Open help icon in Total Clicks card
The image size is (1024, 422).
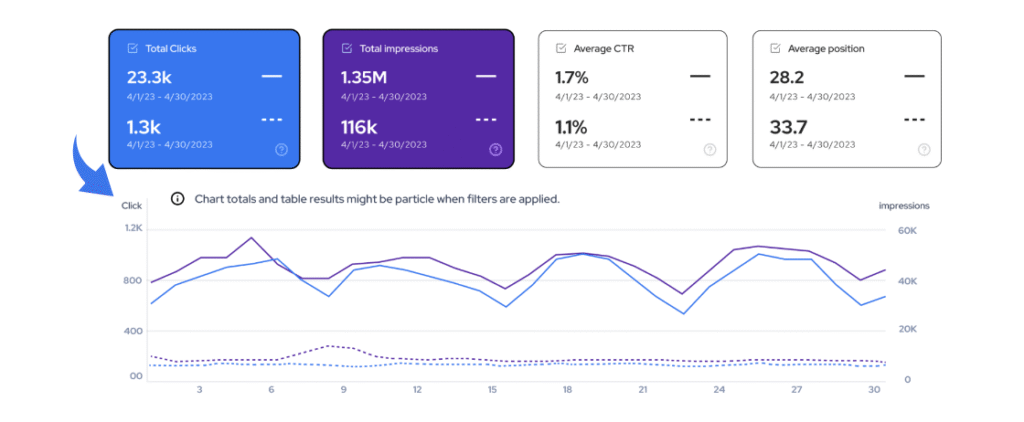coord(281,150)
